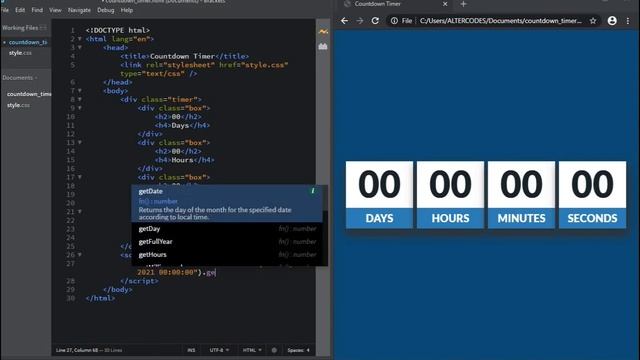The width and height of the screenshot is (640, 360).
Task: Open UTF-8 encoding dropdown
Action: click(x=219, y=350)
